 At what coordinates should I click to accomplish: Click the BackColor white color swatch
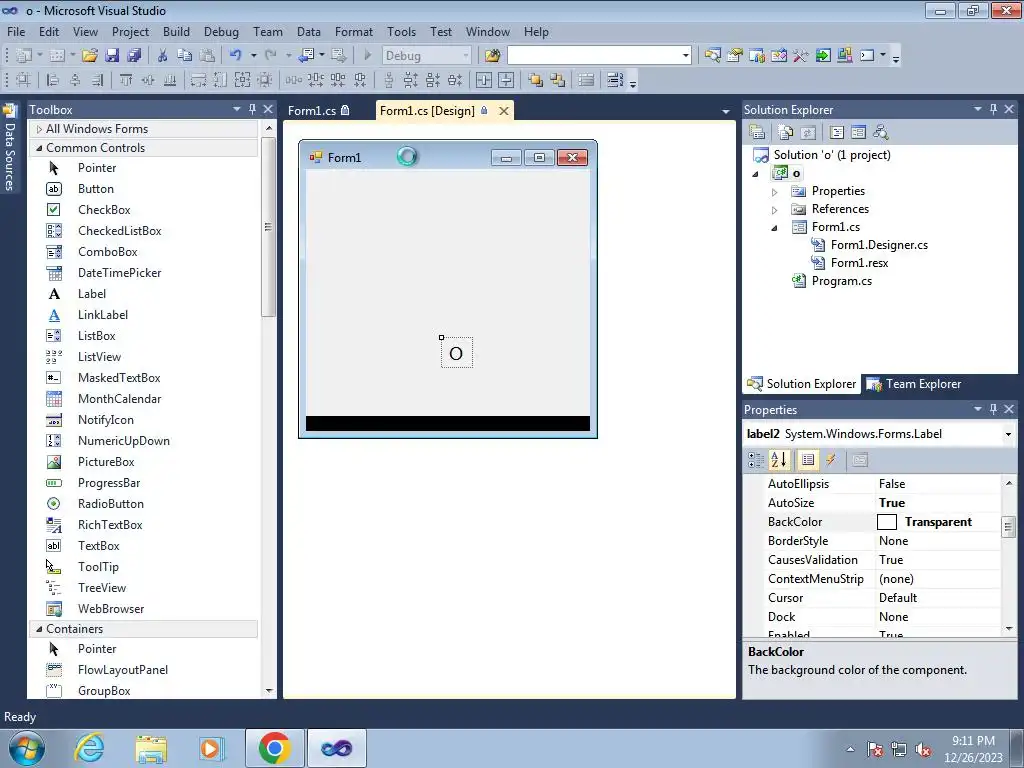(886, 522)
